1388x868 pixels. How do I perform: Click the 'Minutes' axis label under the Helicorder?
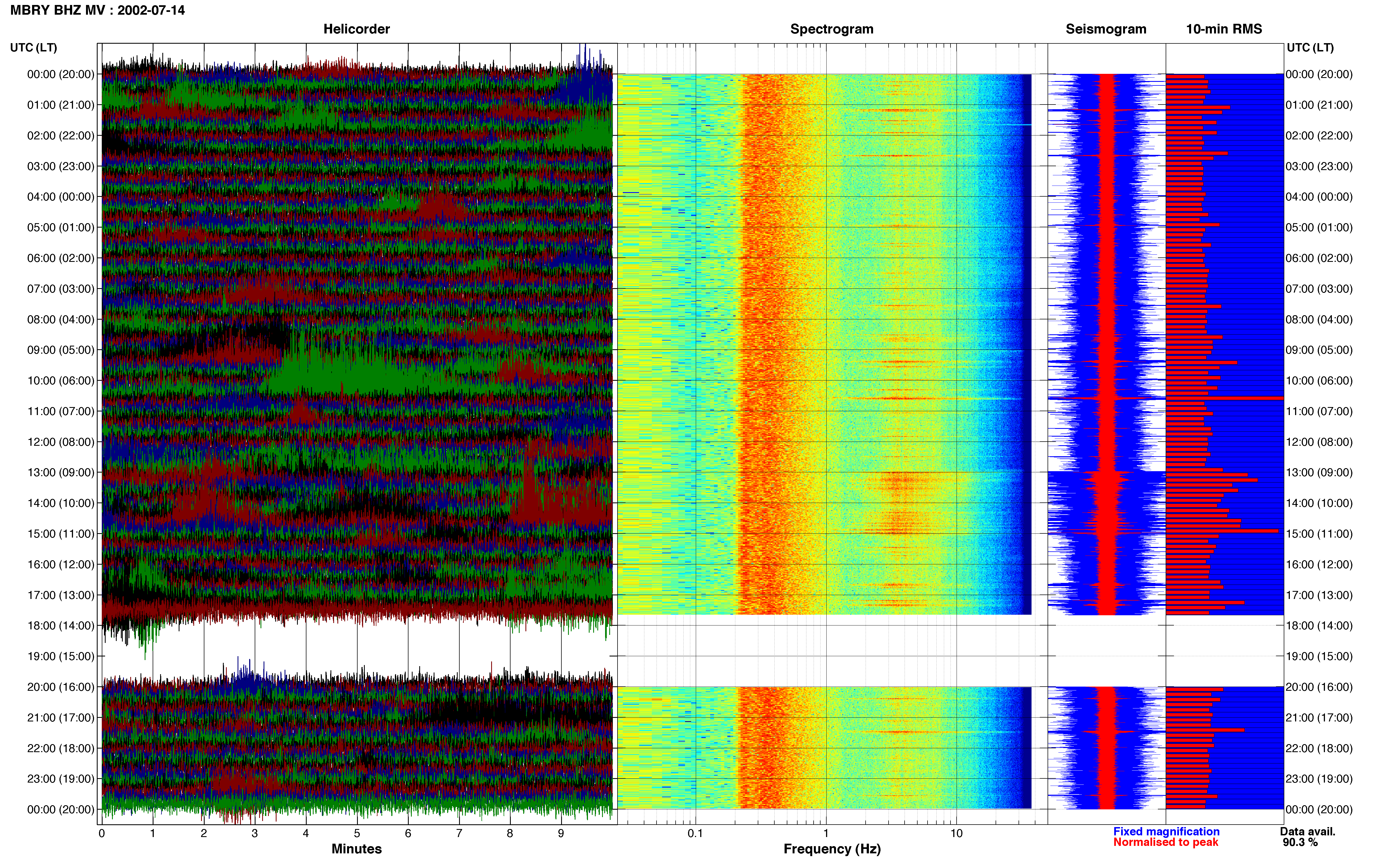tap(356, 848)
